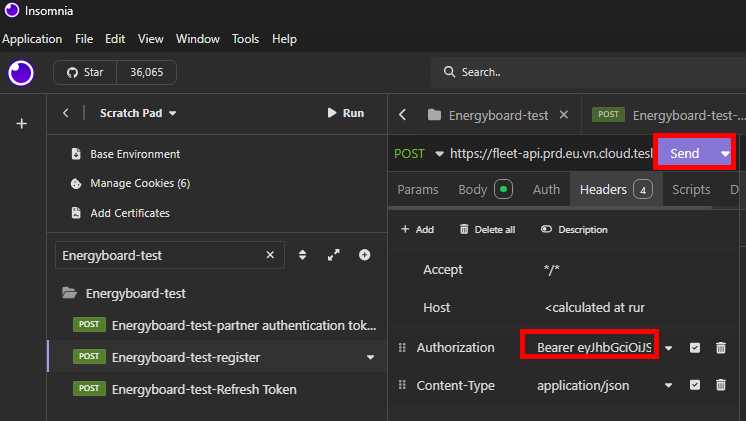
Task: Run the collection with Run button
Action: pyautogui.click(x=346, y=113)
